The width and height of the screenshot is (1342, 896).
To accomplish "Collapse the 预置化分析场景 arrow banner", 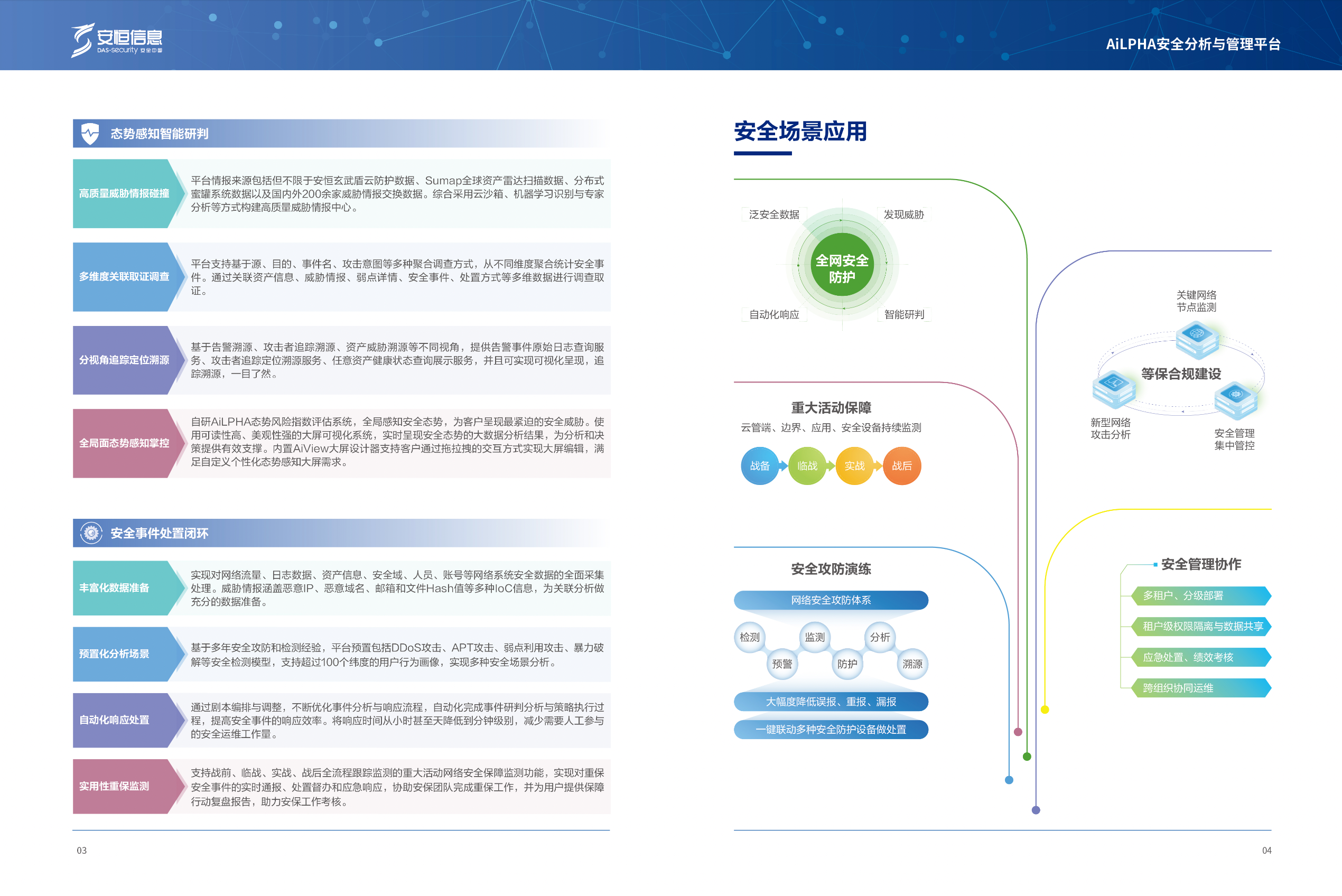I will [122, 653].
